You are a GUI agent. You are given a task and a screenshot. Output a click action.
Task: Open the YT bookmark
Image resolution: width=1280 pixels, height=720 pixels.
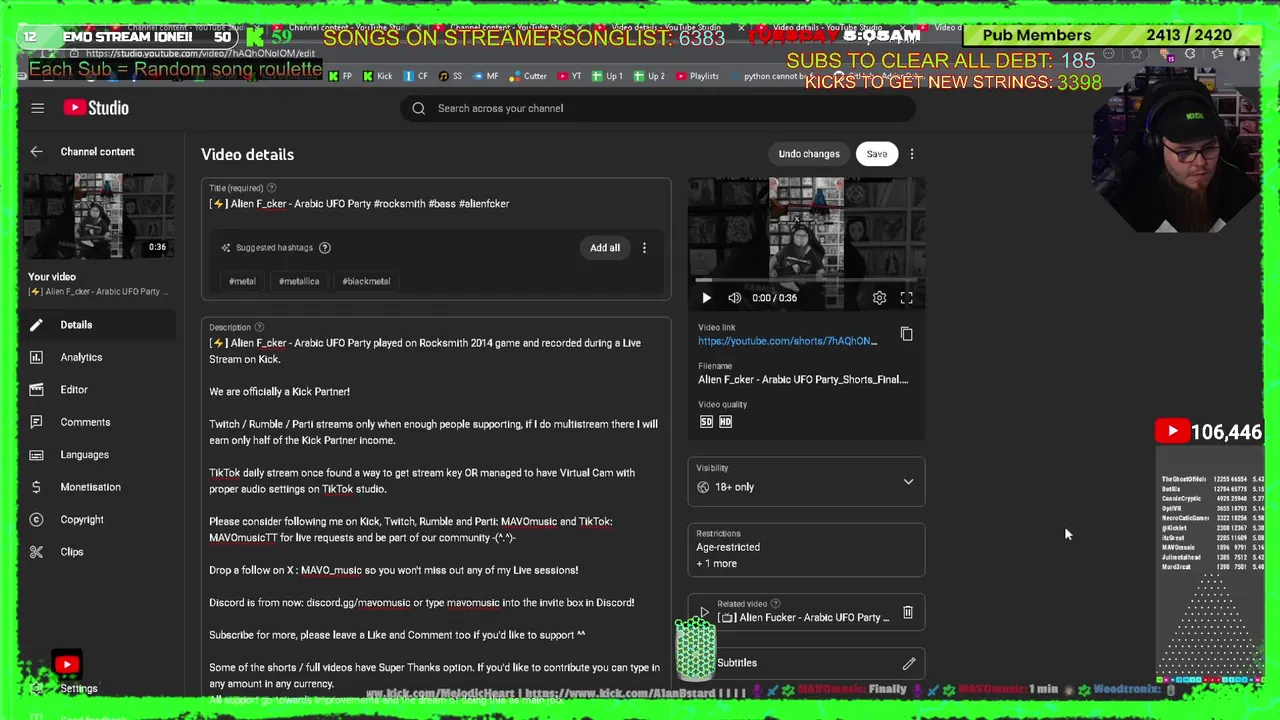pyautogui.click(x=569, y=76)
